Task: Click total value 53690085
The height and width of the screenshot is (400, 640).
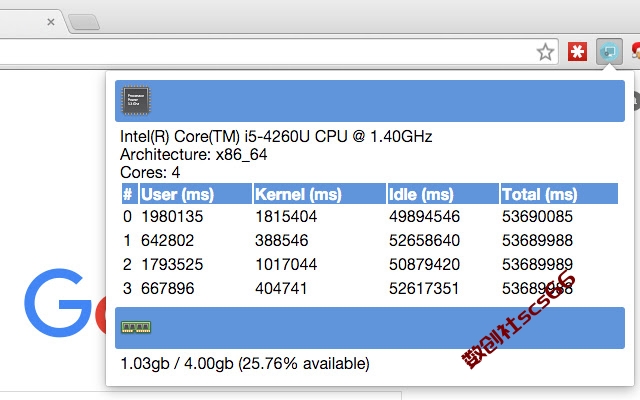Action: pyautogui.click(x=537, y=216)
